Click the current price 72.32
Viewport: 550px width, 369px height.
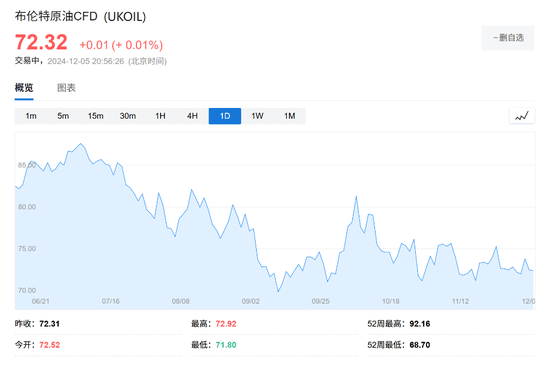pyautogui.click(x=41, y=42)
